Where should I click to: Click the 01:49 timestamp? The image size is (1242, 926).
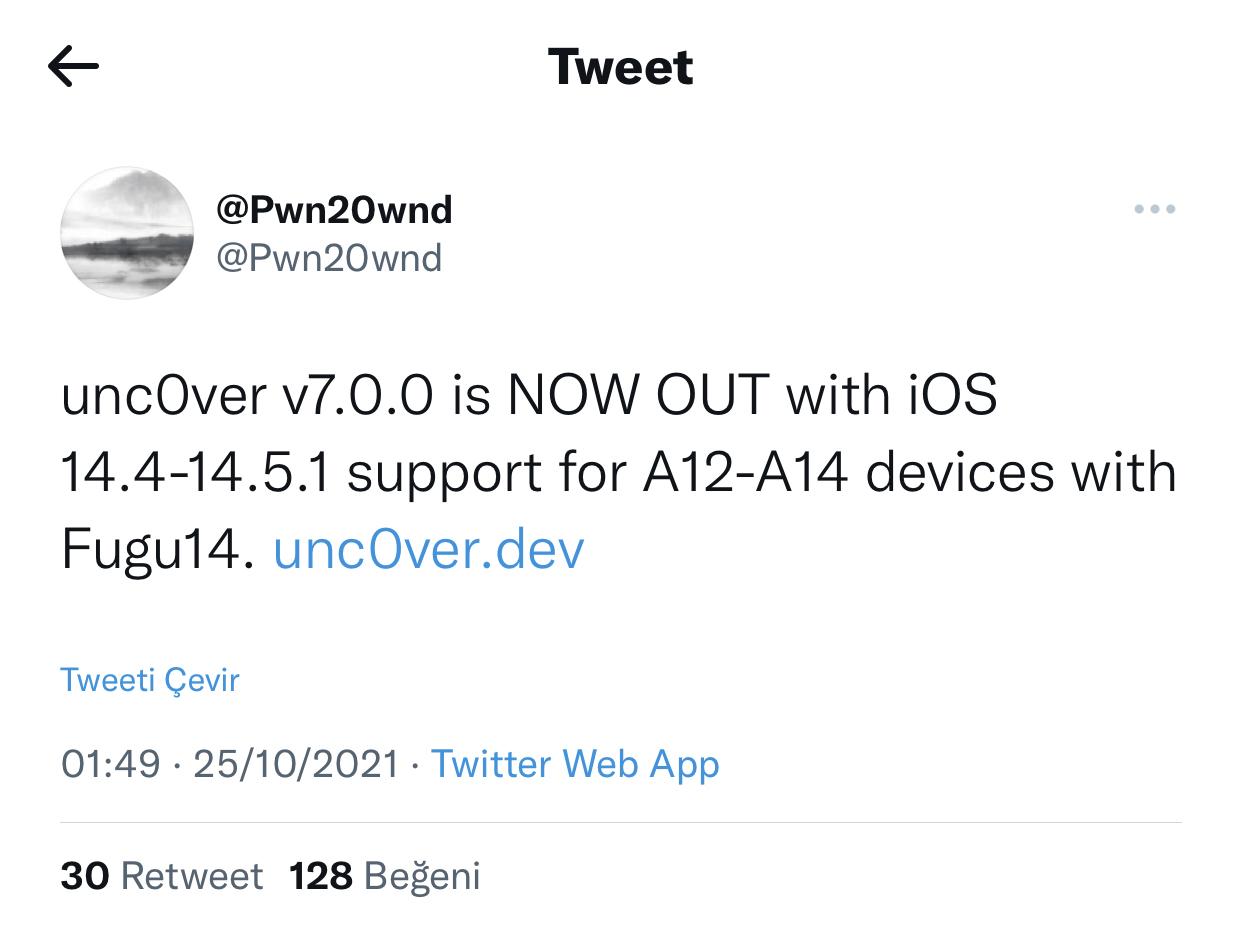coord(110,764)
